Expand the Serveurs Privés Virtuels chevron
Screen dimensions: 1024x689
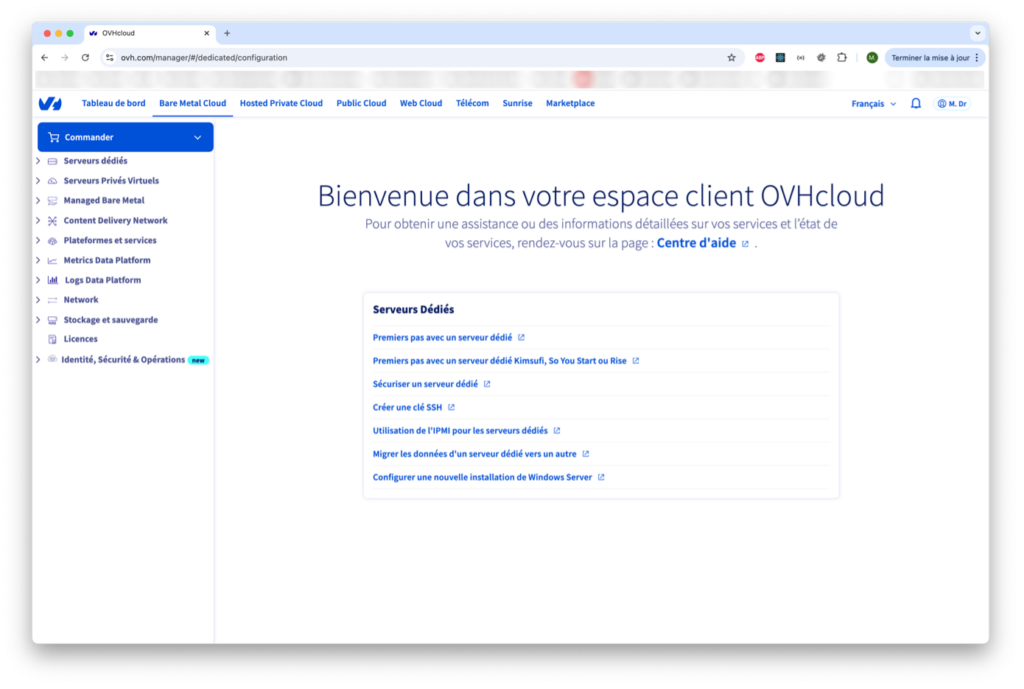click(x=38, y=181)
